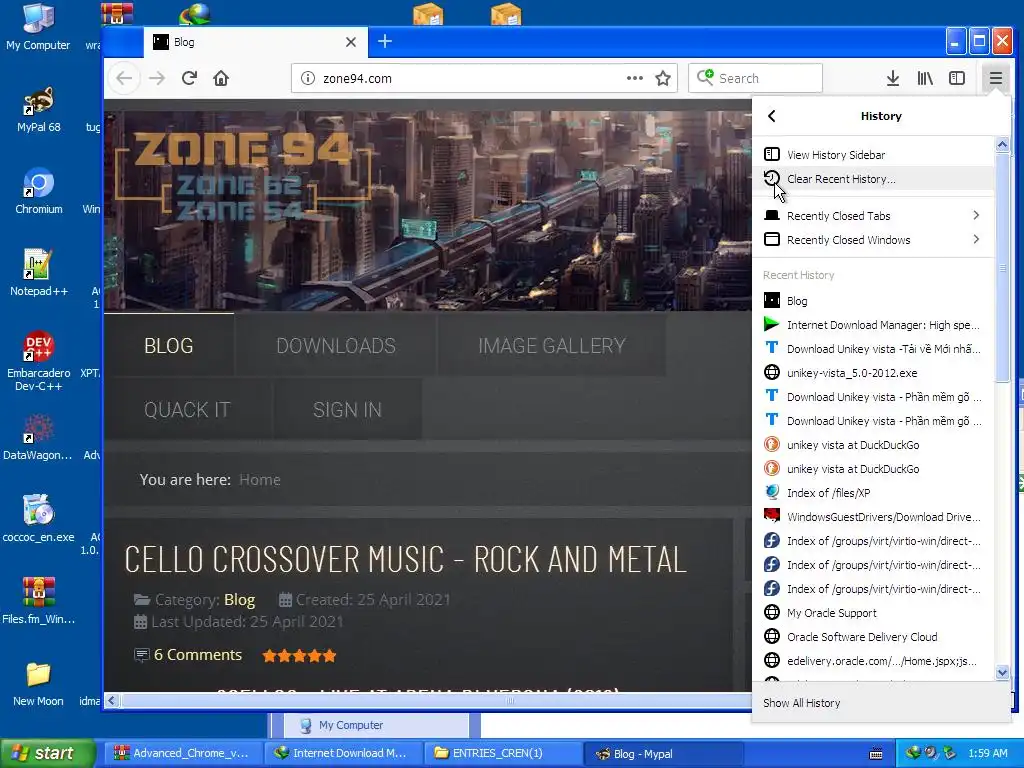Open IMAGE GALLERY navigation tab
This screenshot has width=1024, height=768.
[552, 345]
